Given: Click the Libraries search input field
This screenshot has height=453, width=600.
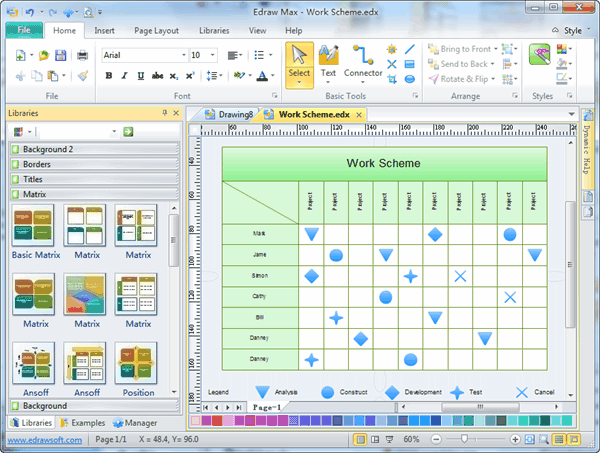Looking at the screenshot, I should pos(75,132).
